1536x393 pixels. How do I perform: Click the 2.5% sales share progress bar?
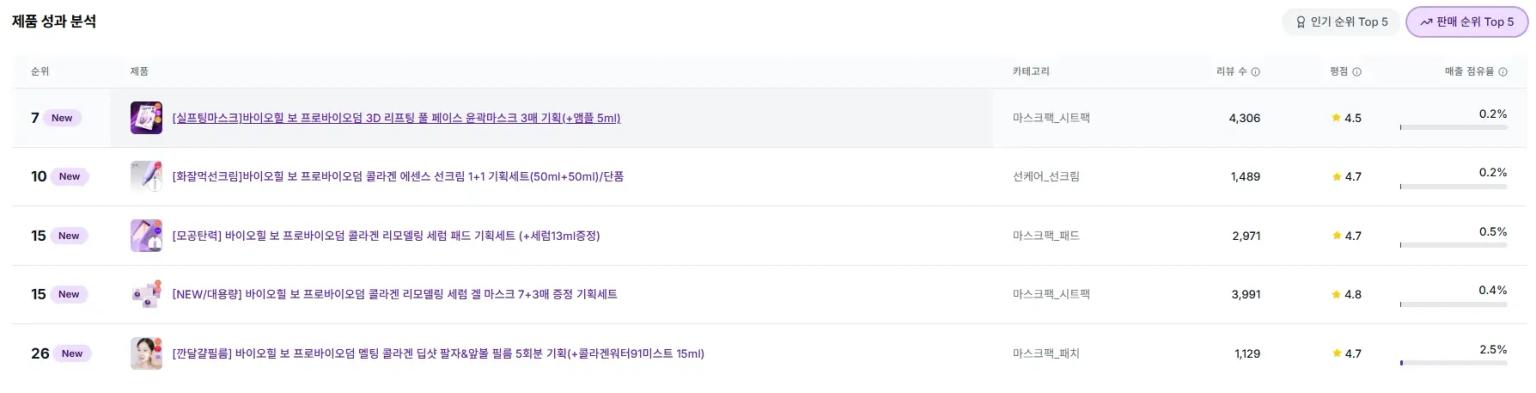[x=1453, y=363]
